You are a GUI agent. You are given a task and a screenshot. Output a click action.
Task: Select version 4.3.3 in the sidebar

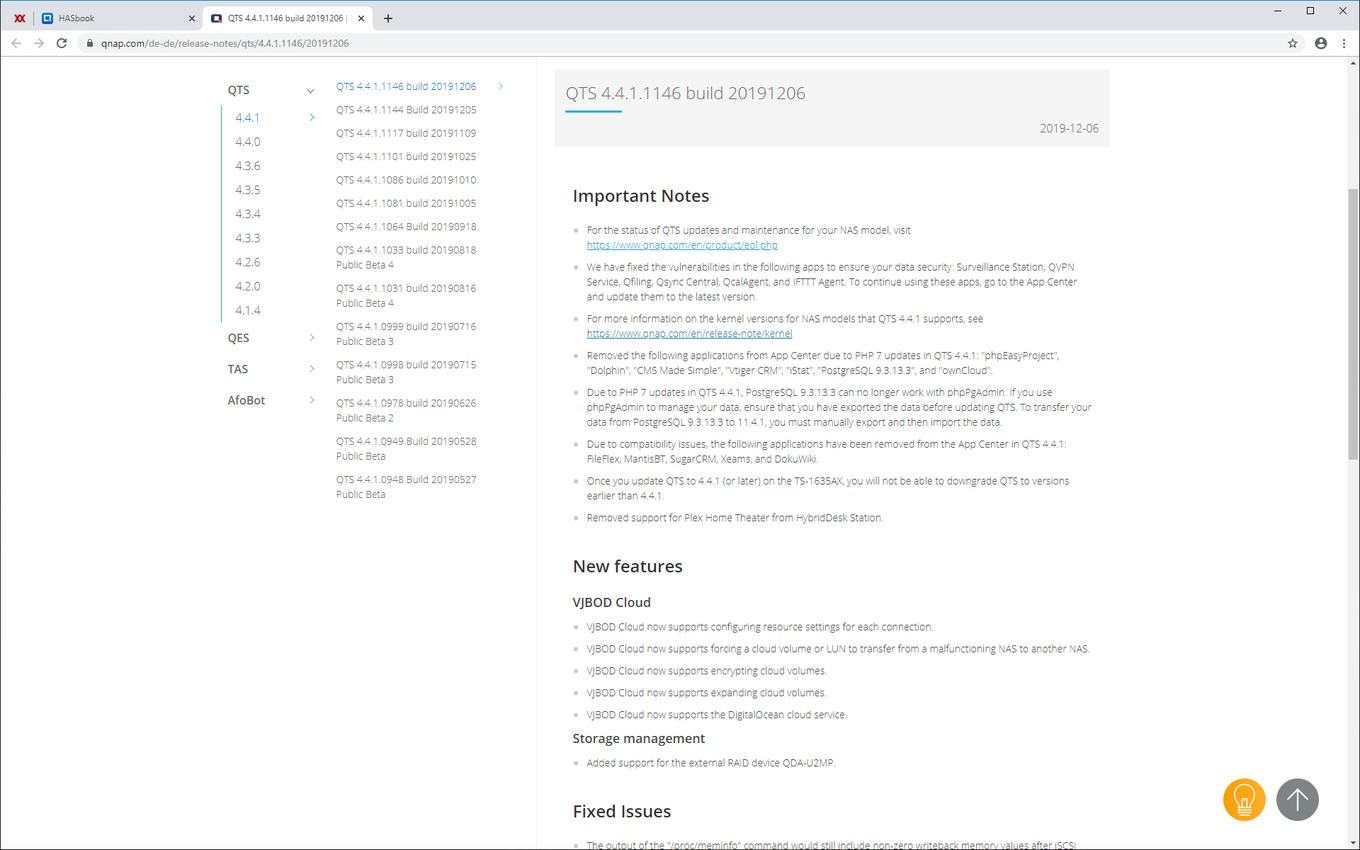[247, 238]
